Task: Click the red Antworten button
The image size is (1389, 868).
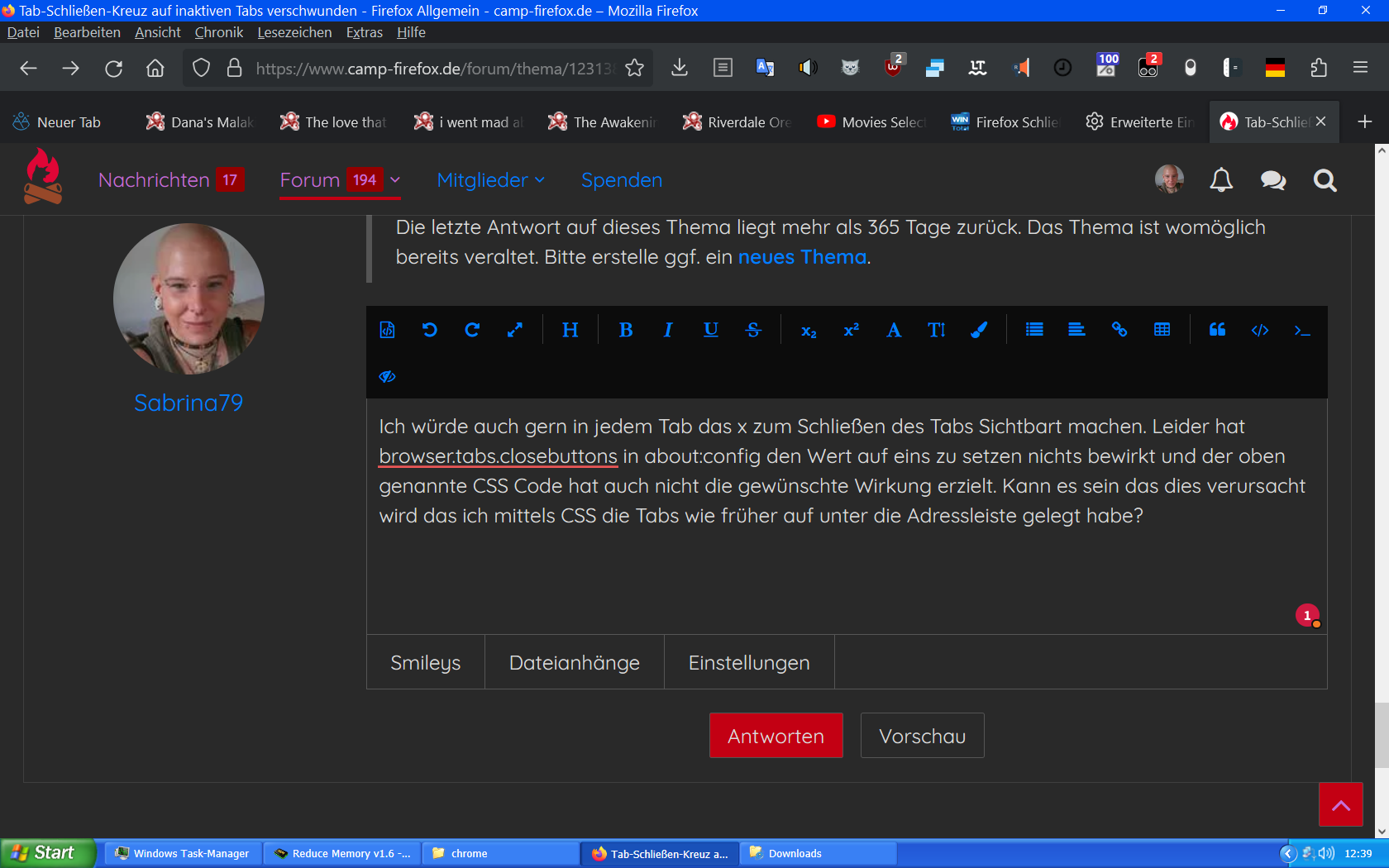Action: click(776, 736)
